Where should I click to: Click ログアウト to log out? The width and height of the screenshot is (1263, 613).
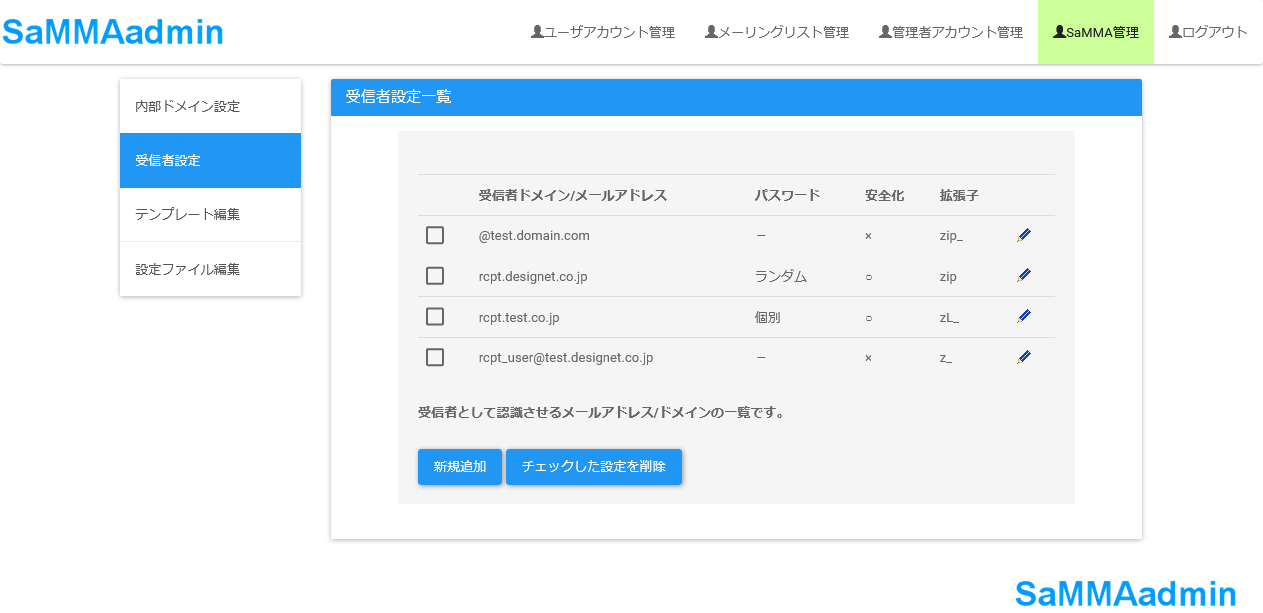(x=1208, y=32)
